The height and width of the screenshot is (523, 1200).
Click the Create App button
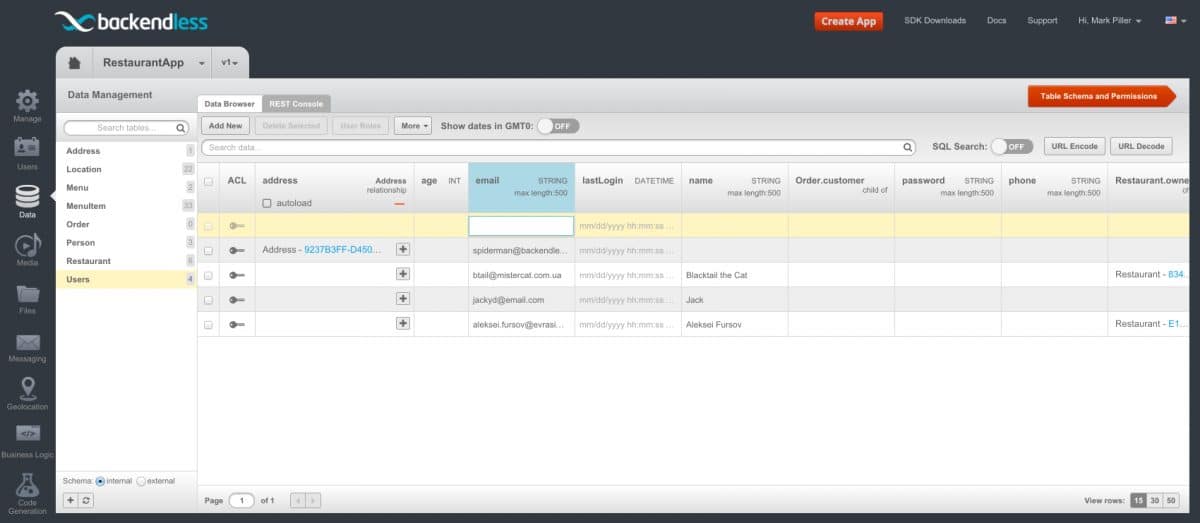click(848, 20)
